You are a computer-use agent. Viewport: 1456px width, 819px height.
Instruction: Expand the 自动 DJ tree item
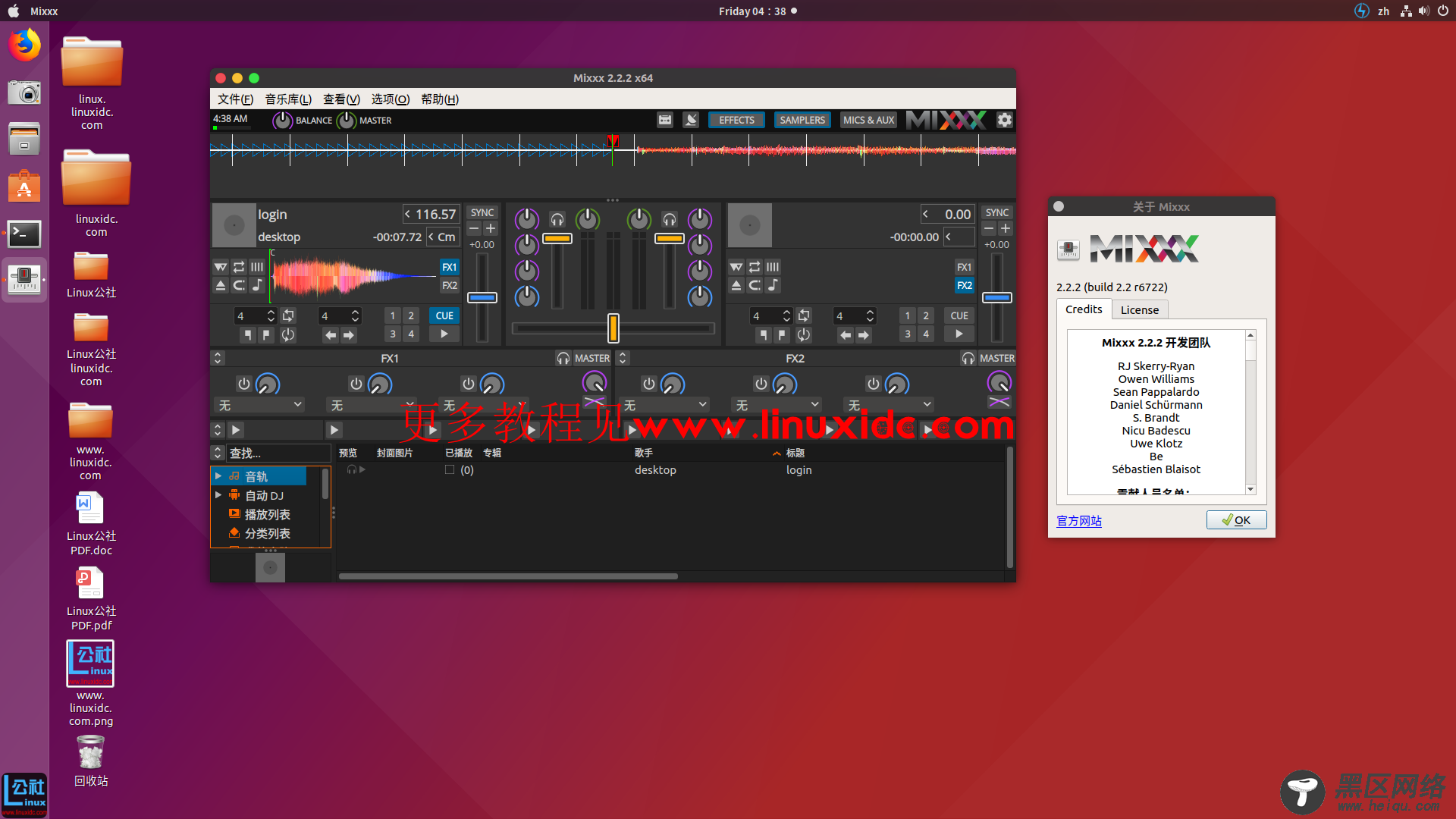(x=218, y=495)
